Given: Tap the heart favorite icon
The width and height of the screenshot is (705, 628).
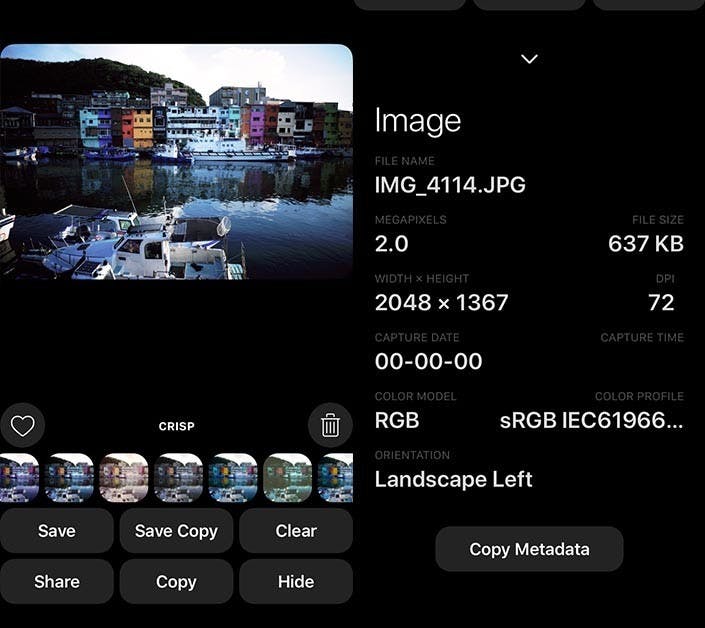Looking at the screenshot, I should point(22,425).
